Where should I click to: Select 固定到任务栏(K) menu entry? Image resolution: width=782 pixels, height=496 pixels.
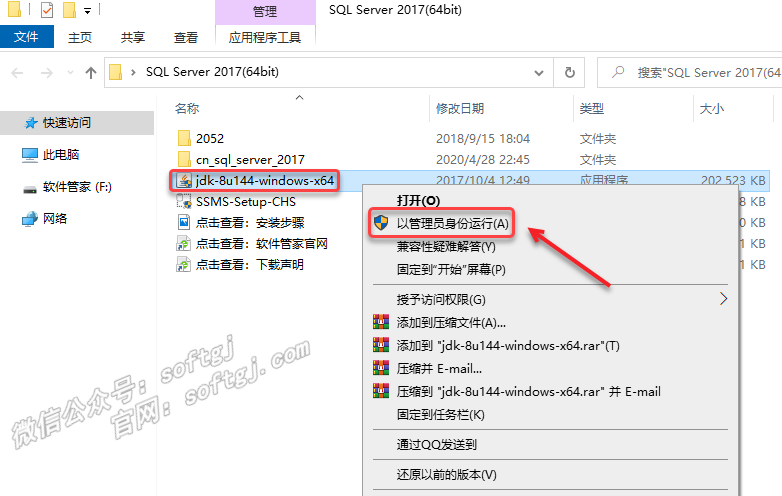440,414
